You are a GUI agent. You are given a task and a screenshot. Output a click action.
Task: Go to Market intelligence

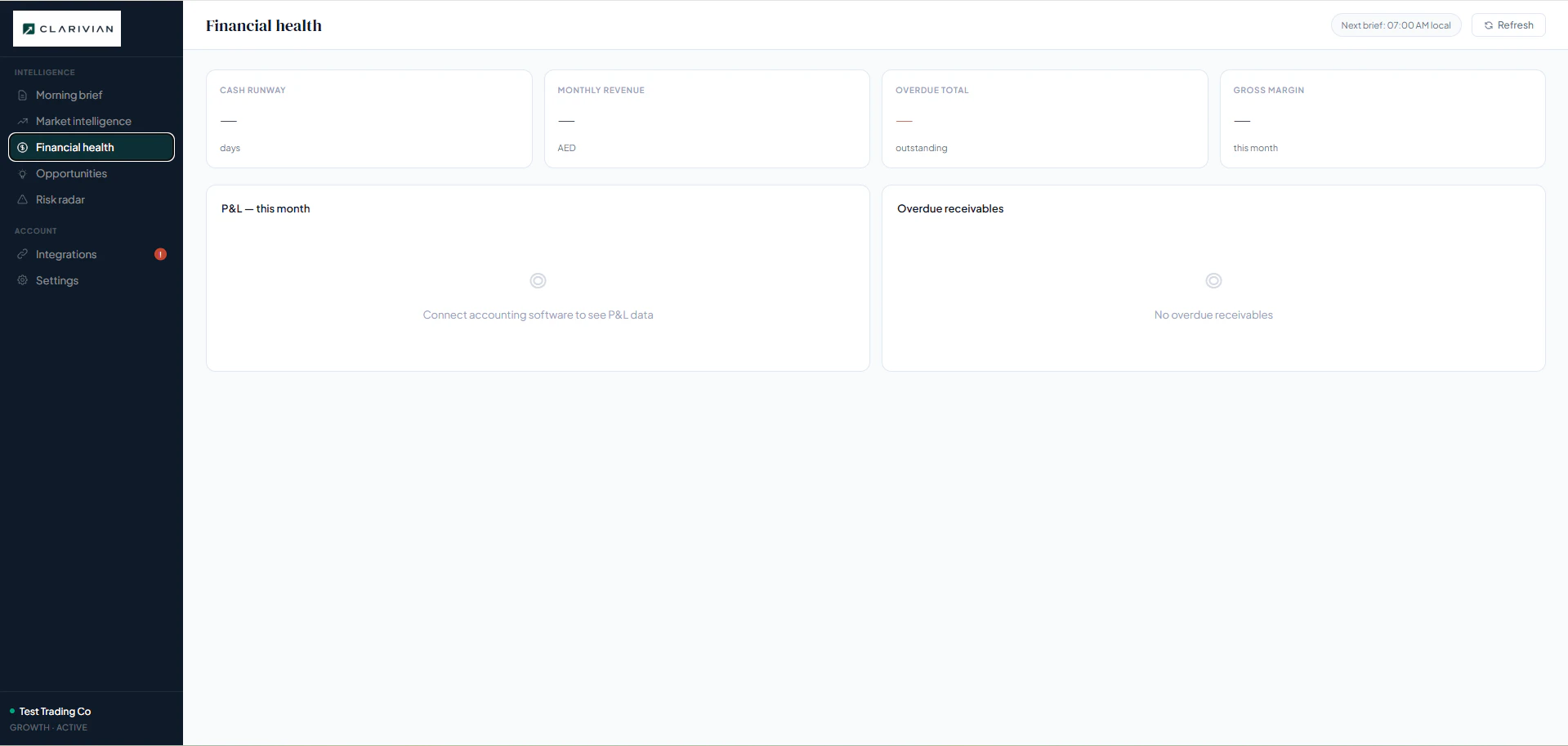click(x=92, y=122)
